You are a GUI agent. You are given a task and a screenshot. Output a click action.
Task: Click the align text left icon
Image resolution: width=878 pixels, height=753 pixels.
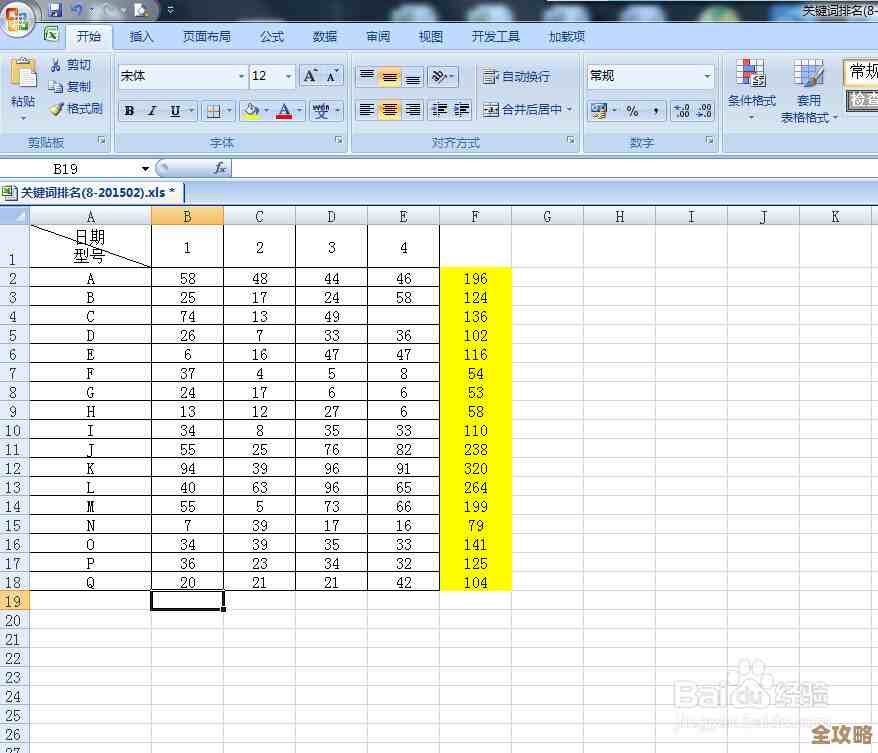pos(367,110)
